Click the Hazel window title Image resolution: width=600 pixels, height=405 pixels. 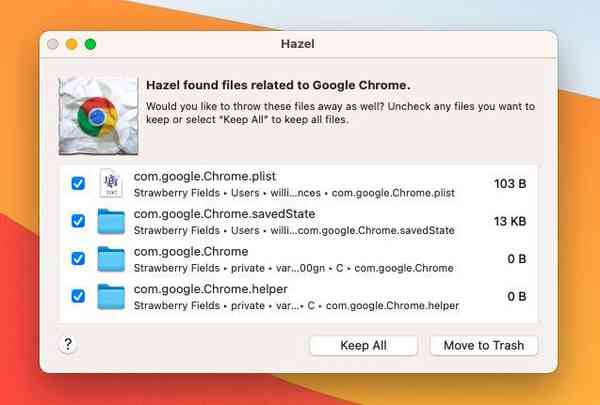pyautogui.click(x=298, y=45)
